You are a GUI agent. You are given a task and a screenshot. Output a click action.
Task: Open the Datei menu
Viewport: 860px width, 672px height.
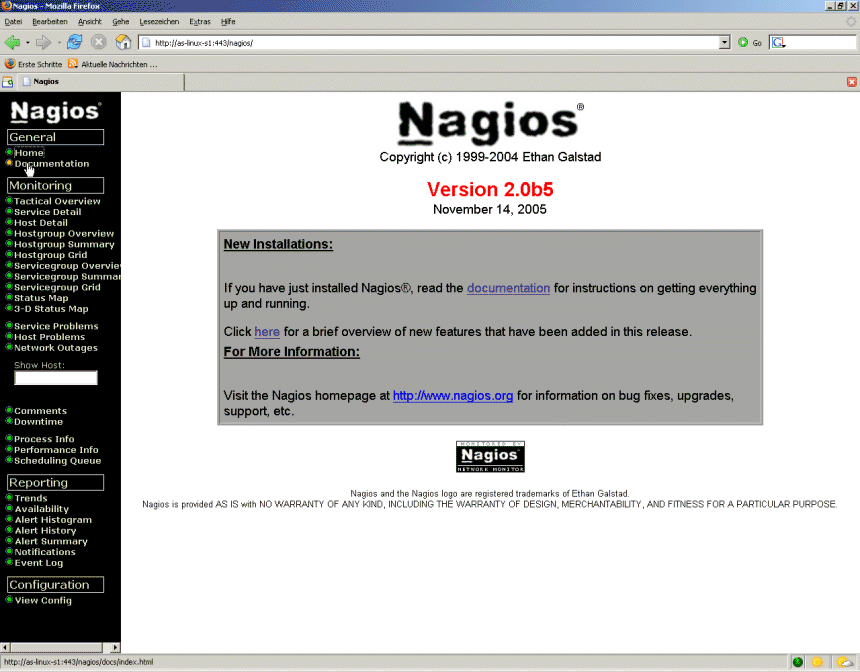(13, 21)
